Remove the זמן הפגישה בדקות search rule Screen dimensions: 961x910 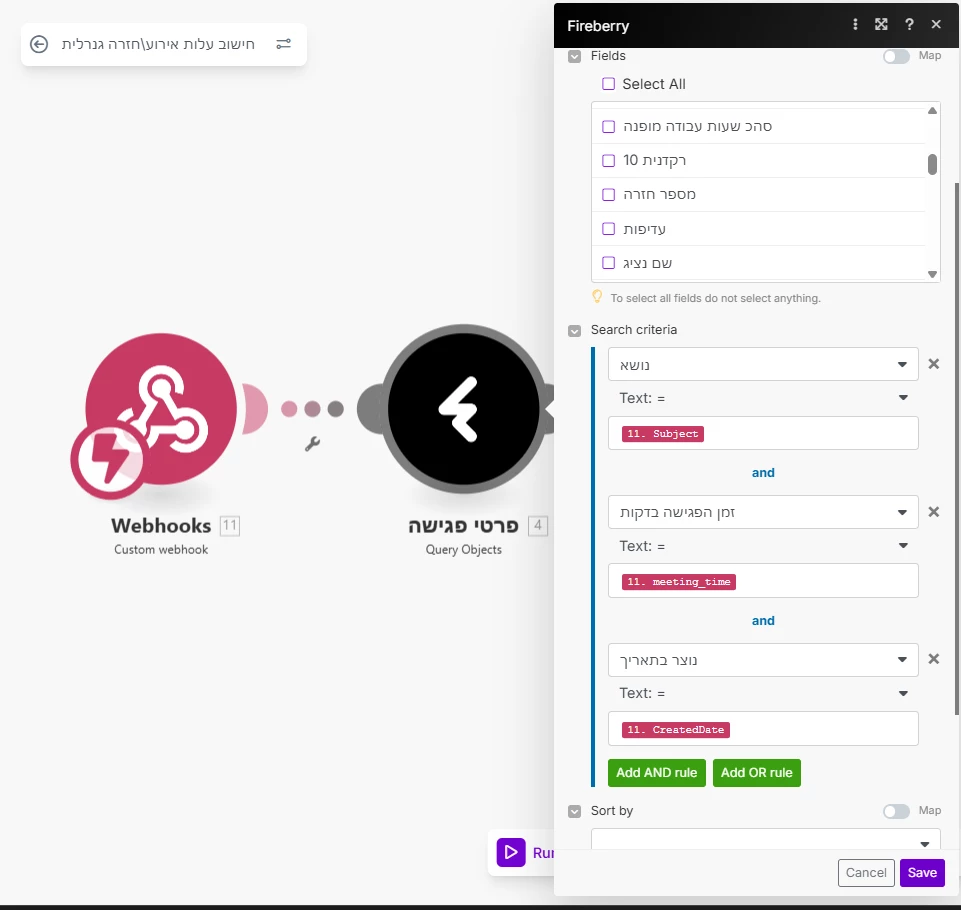pyautogui.click(x=933, y=512)
